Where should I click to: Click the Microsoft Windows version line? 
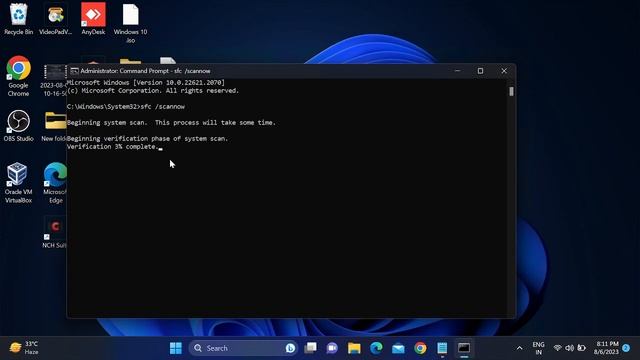click(x=146, y=83)
